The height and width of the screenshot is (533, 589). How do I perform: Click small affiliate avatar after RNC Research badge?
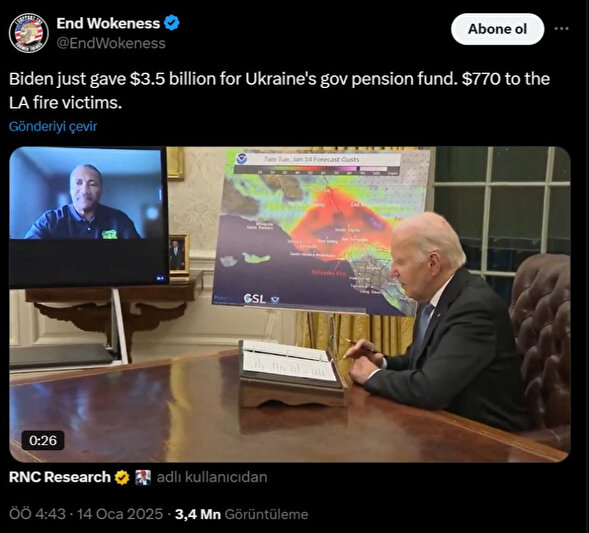(x=143, y=477)
